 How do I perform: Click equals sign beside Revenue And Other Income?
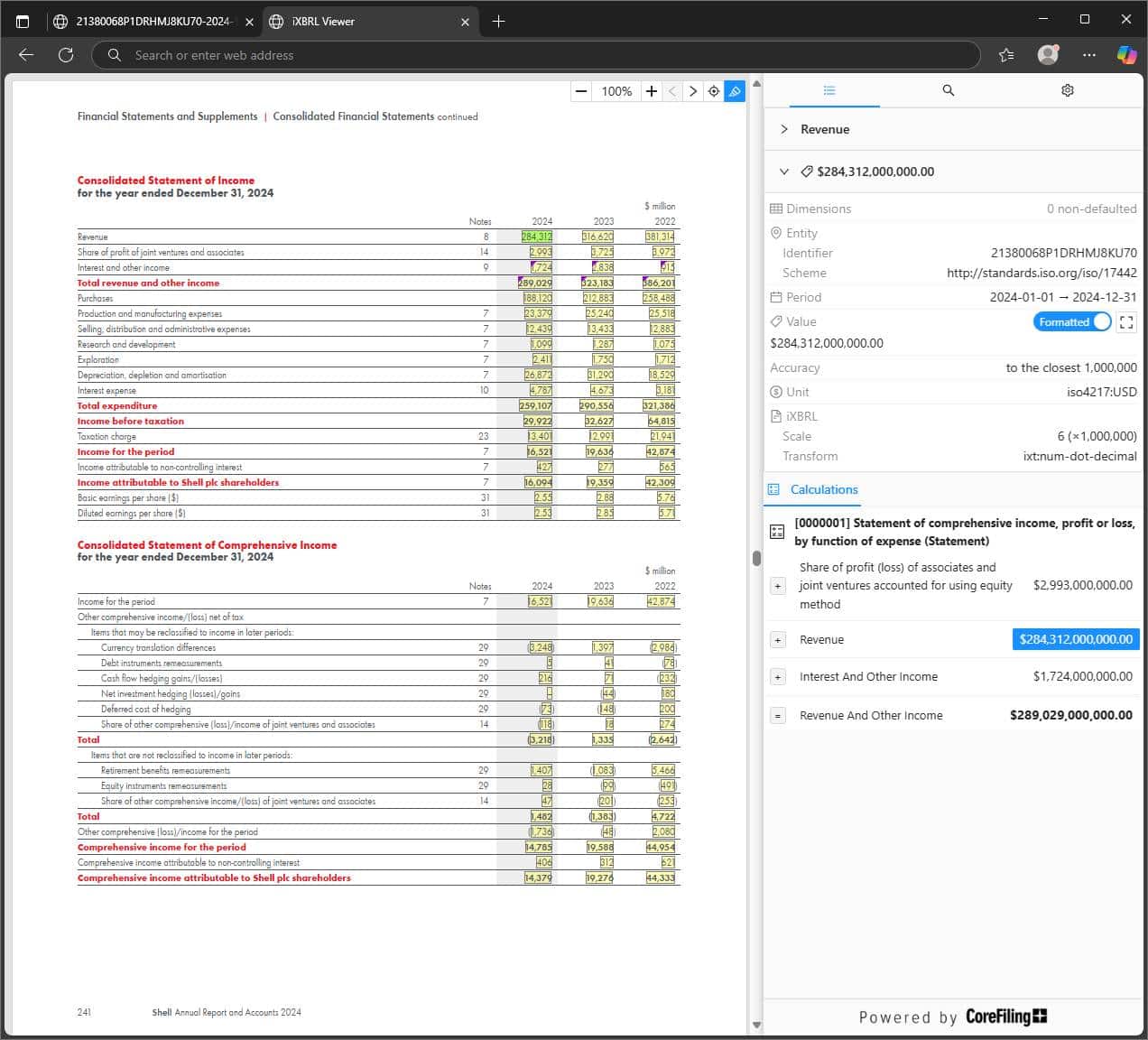pos(778,716)
